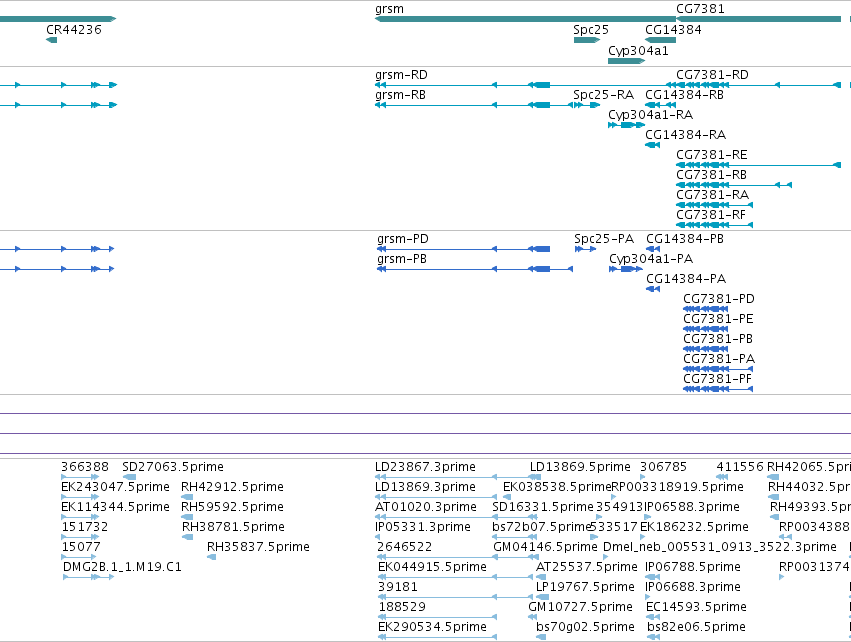This screenshot has width=851, height=642.
Task: Click the IP05331.3prime EST label
Action: 423,527
